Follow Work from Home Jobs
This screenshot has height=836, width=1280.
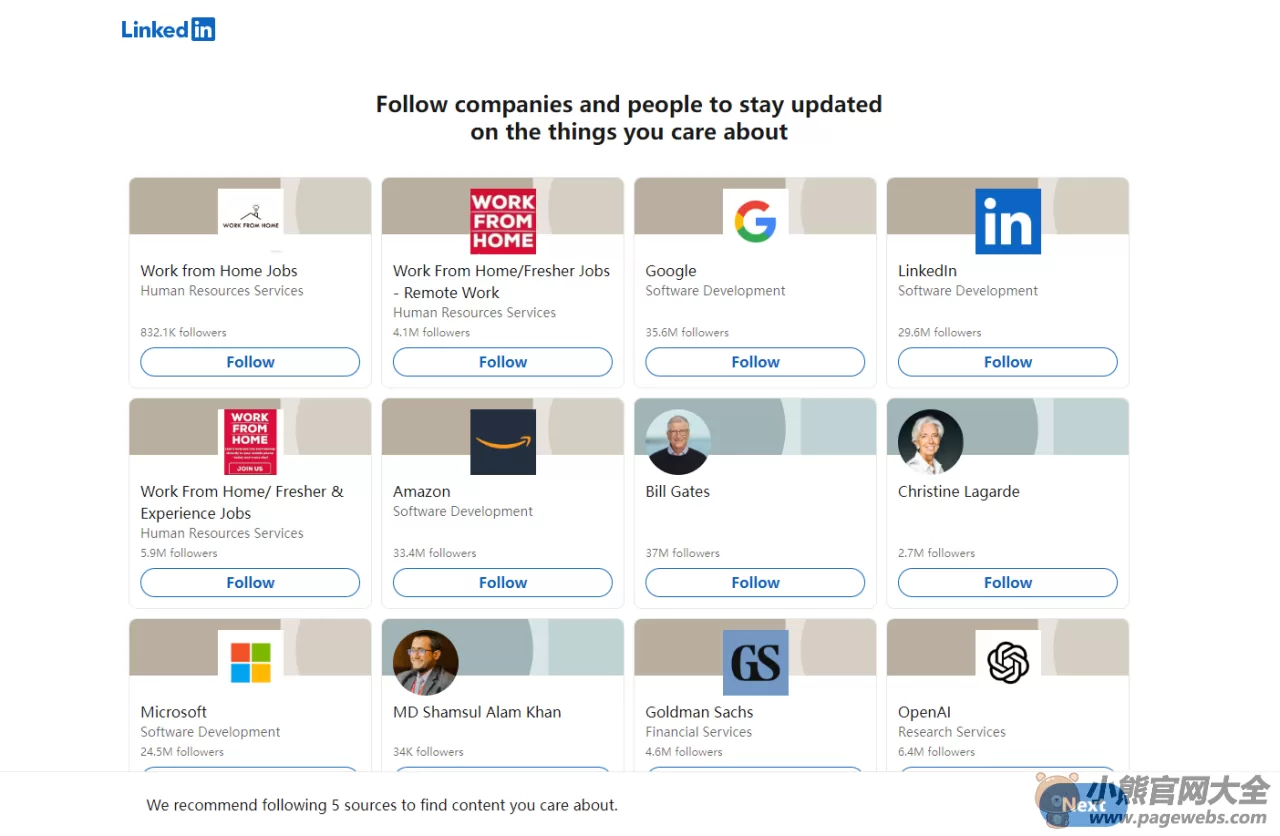coord(250,362)
